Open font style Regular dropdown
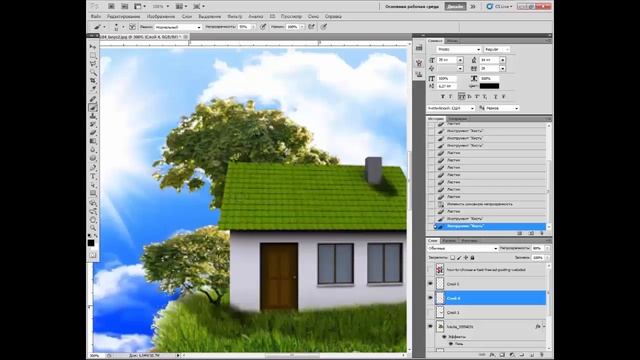Screen dimensions: 640x360 497,49
